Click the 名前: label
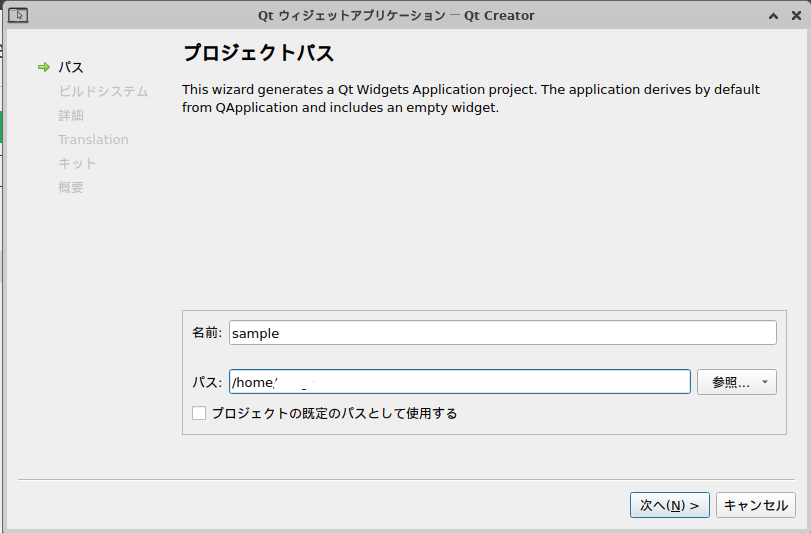This screenshot has height=533, width=811. tap(207, 333)
